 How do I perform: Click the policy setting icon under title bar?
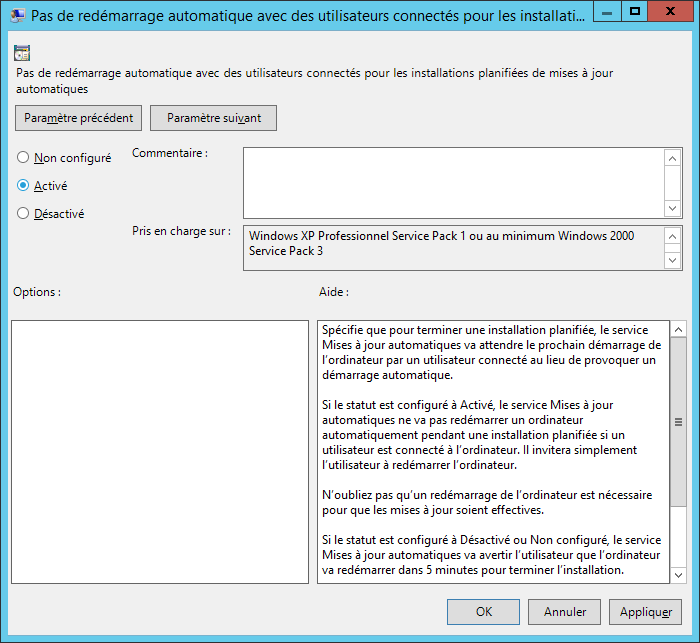click(x=22, y=53)
